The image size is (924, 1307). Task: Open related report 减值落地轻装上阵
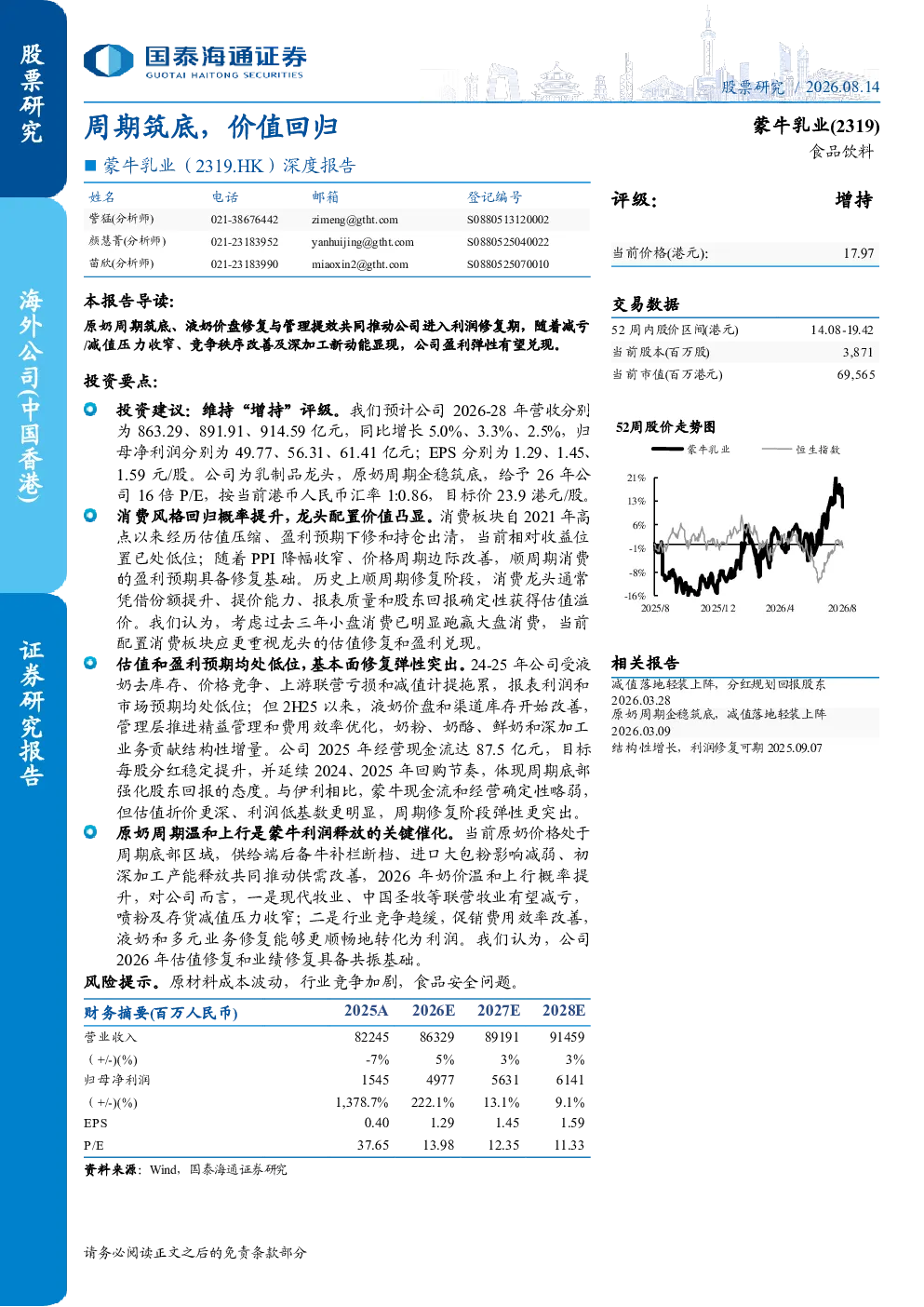(x=718, y=684)
